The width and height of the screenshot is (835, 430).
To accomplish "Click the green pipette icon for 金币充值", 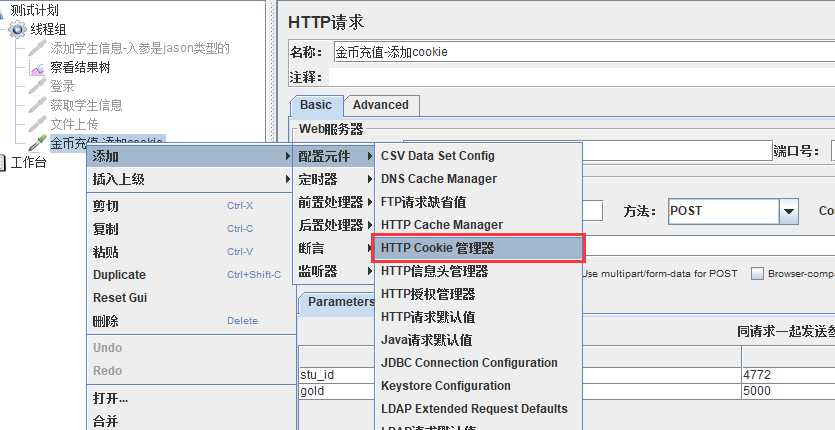I will (x=37, y=143).
